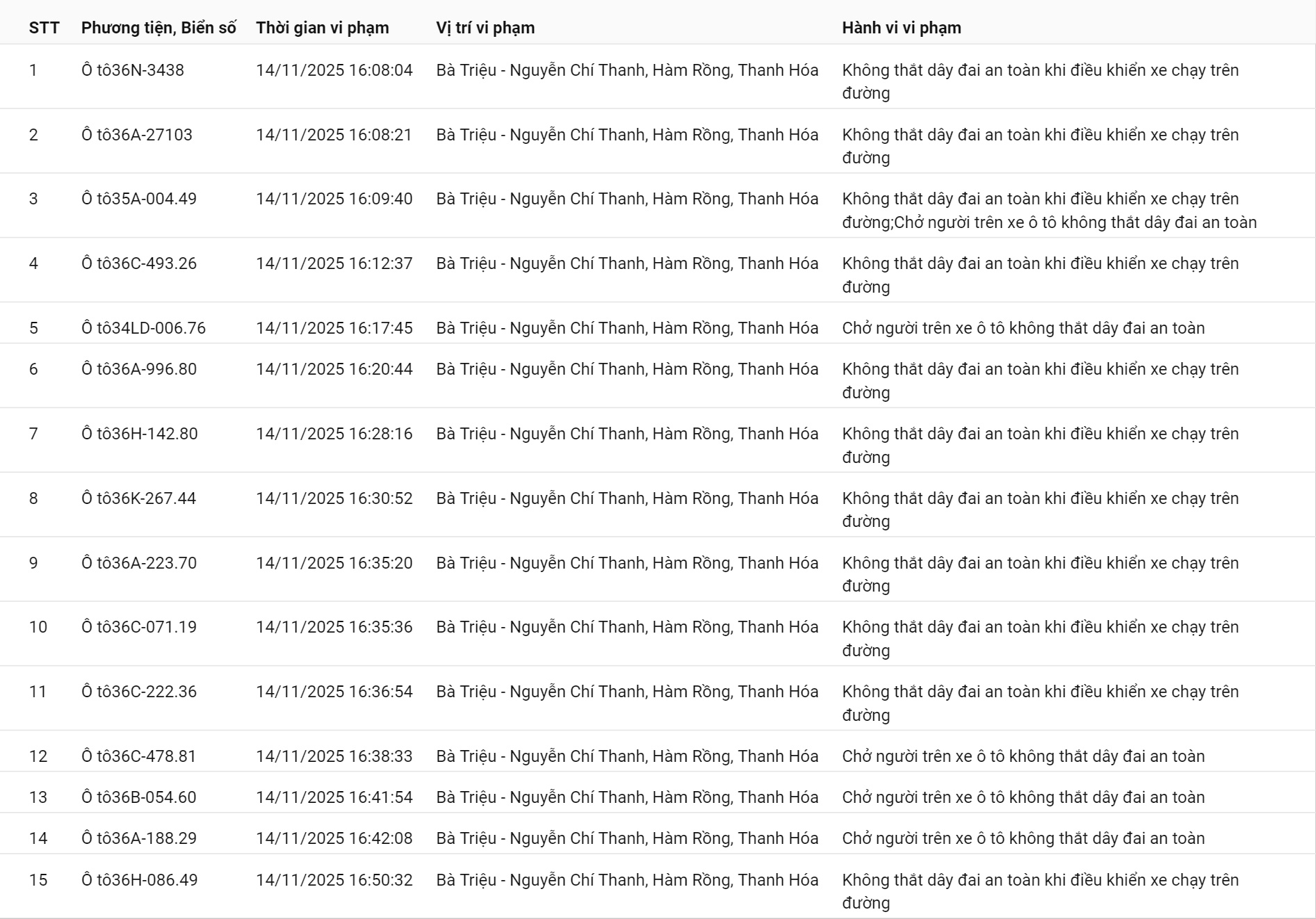Click the plate 35A-004.49 cell
The width and height of the screenshot is (1316, 919).
coord(139,199)
